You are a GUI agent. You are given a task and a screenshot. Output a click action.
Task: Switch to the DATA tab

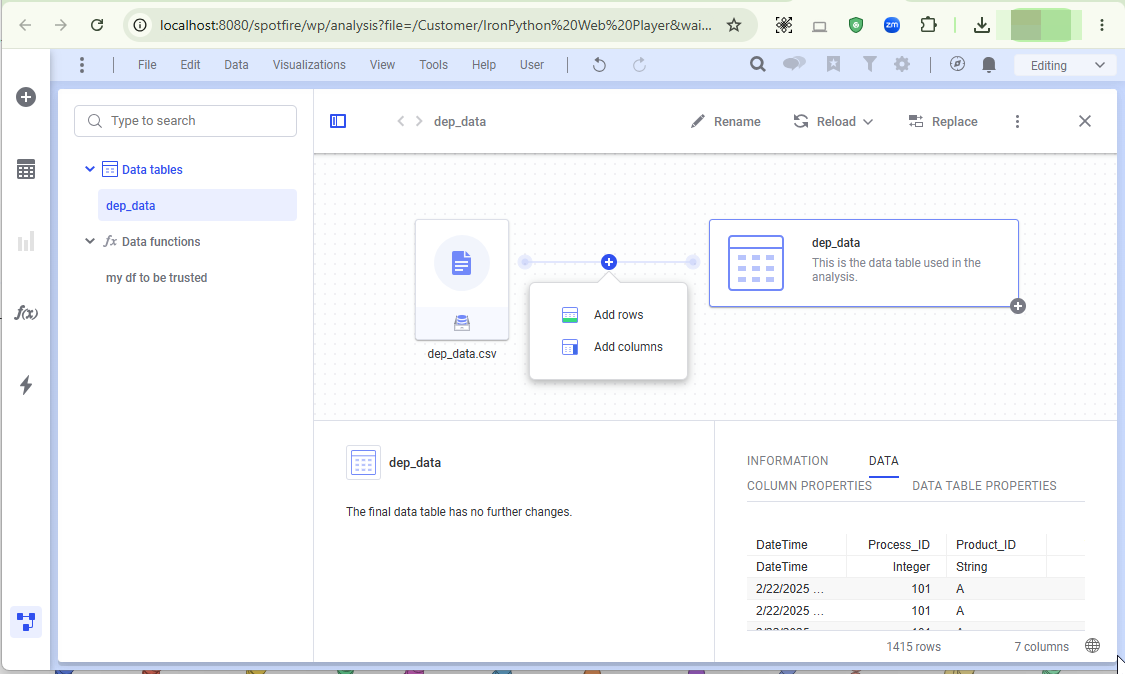click(883, 461)
